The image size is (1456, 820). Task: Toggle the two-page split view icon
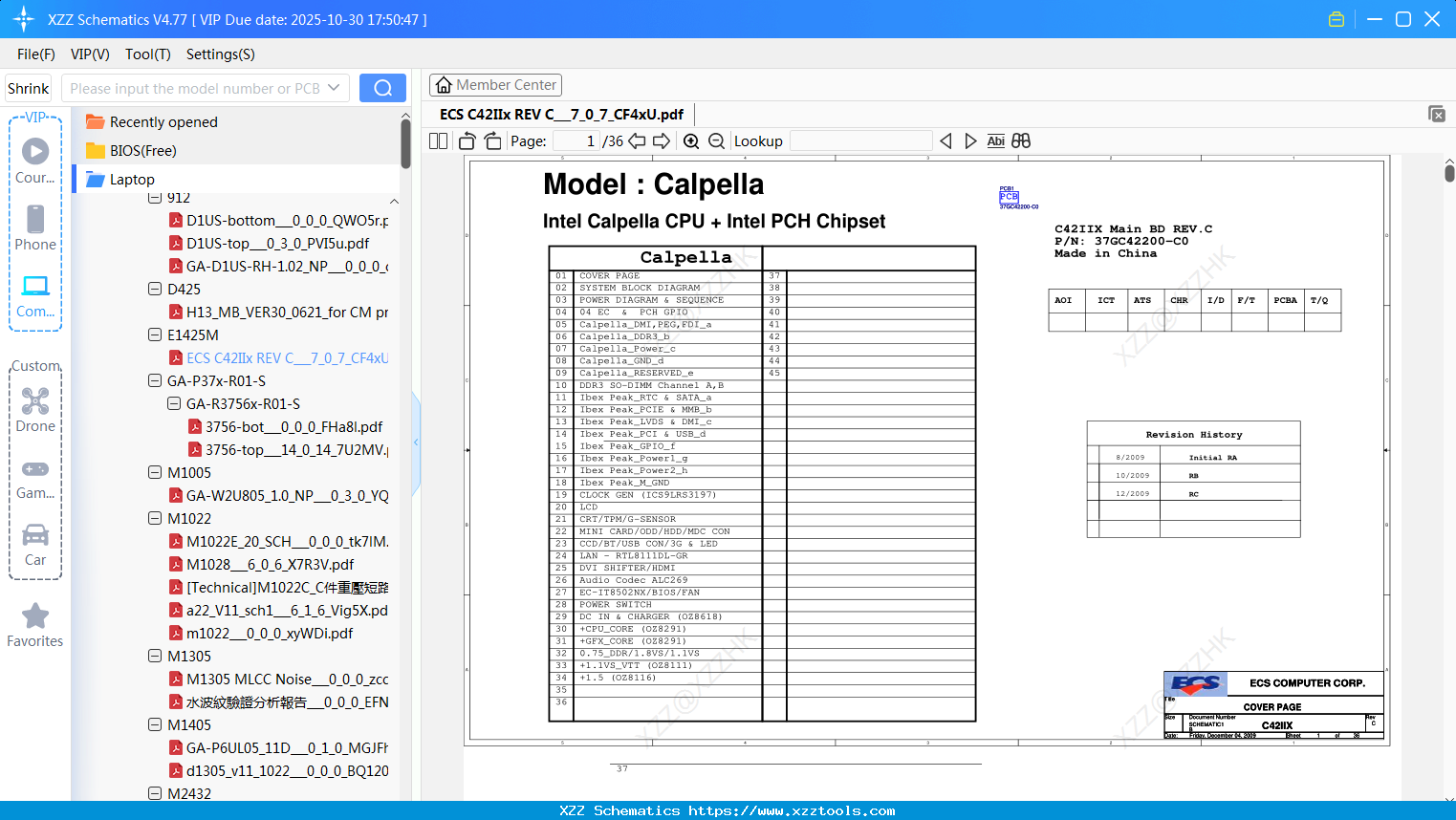438,140
